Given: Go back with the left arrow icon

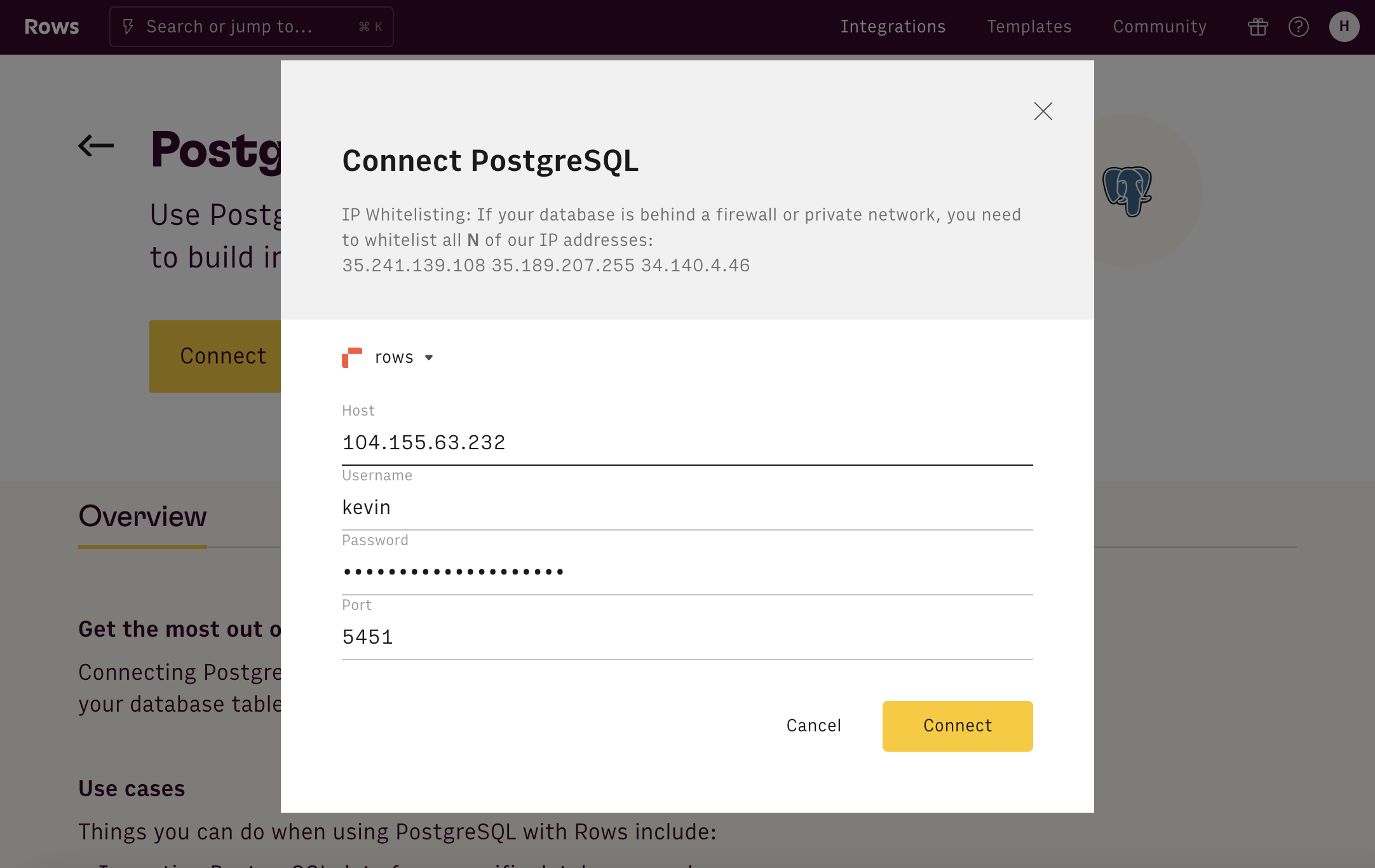Looking at the screenshot, I should (x=96, y=146).
